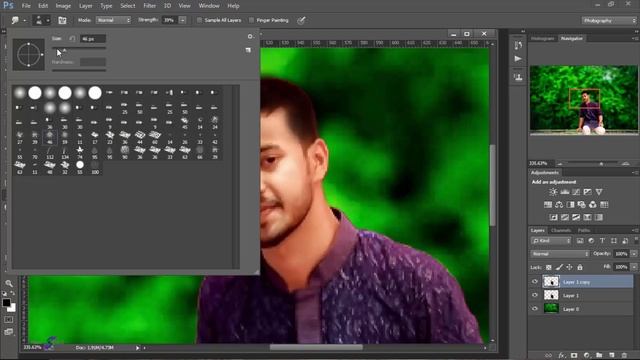
Task: Switch to the Histogram tab
Action: (x=543, y=38)
